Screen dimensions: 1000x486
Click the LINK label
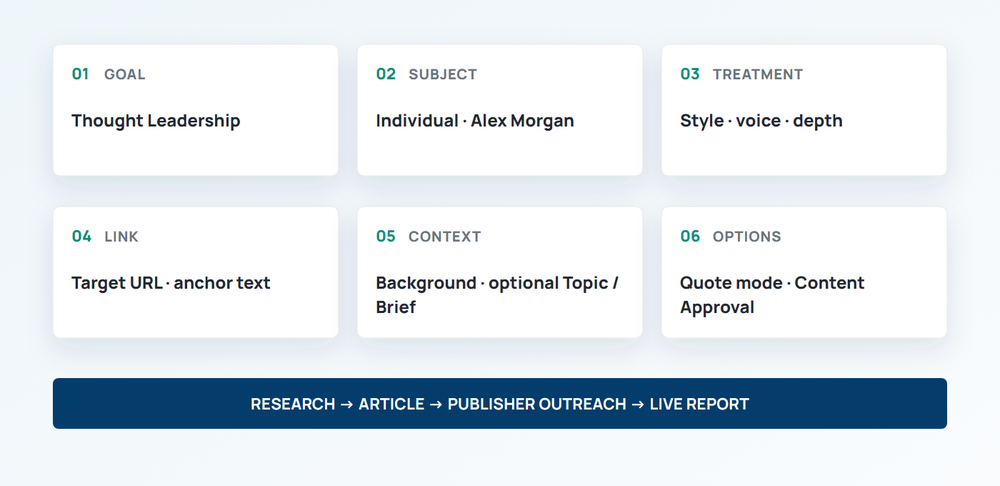coord(121,237)
